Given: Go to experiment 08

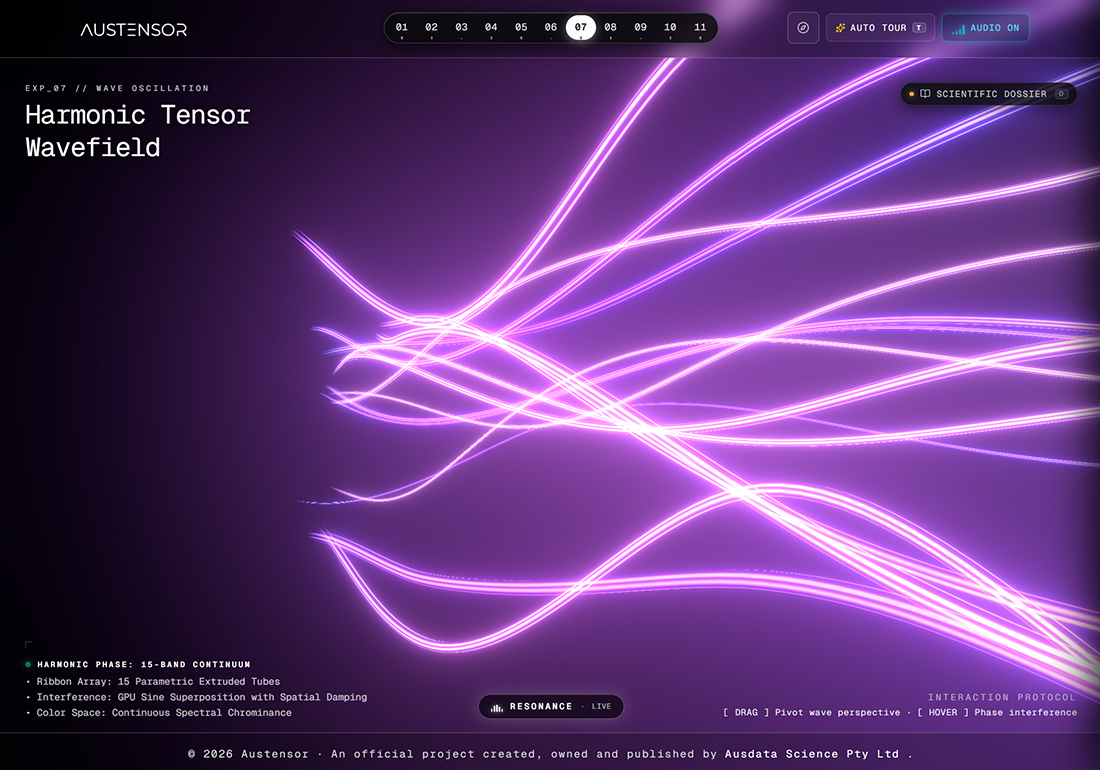Looking at the screenshot, I should (x=610, y=27).
